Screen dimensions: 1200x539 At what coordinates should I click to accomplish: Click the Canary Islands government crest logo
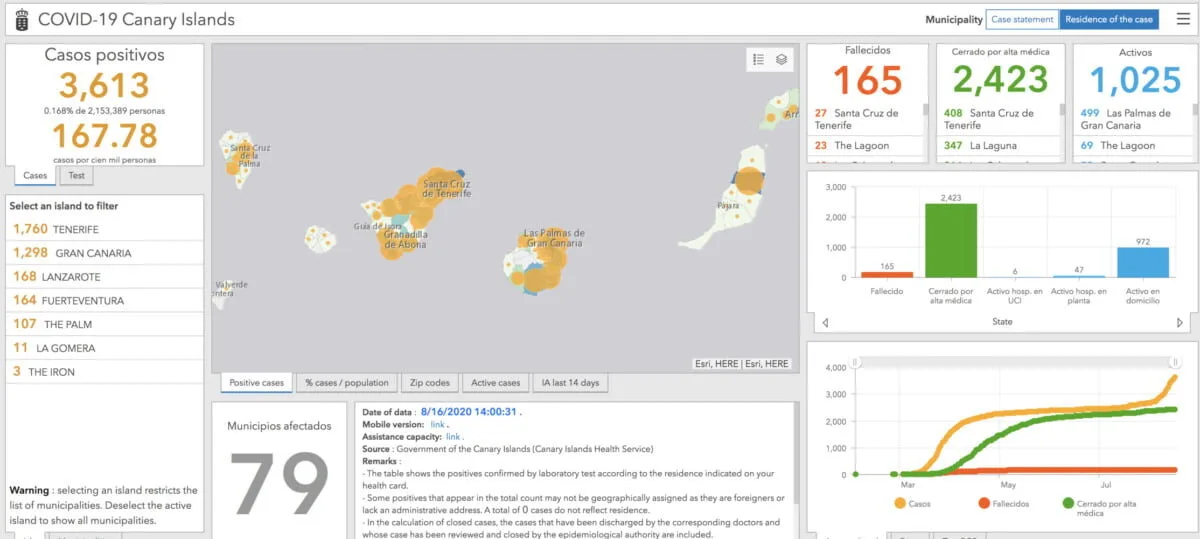click(x=22, y=19)
